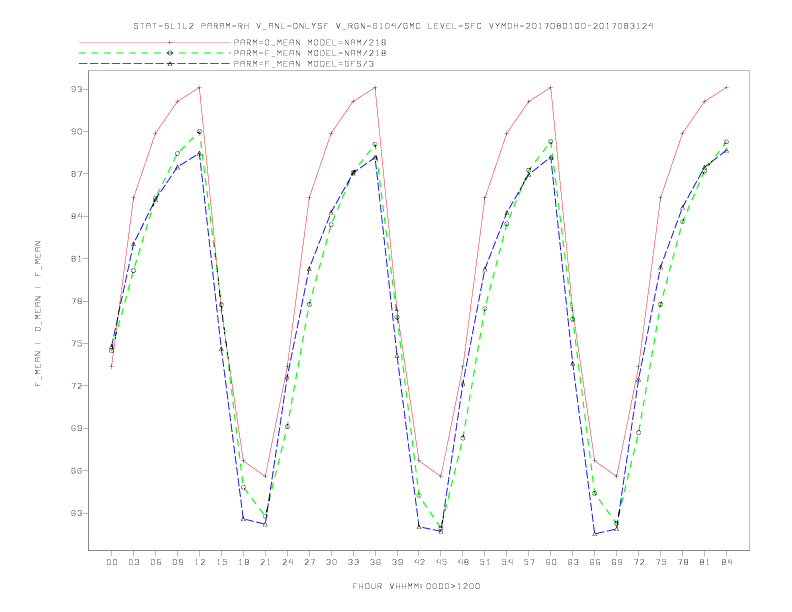Screen dimensions: 792x612
Task: Click y-axis tick label 75
Action: pyautogui.click(x=76, y=344)
